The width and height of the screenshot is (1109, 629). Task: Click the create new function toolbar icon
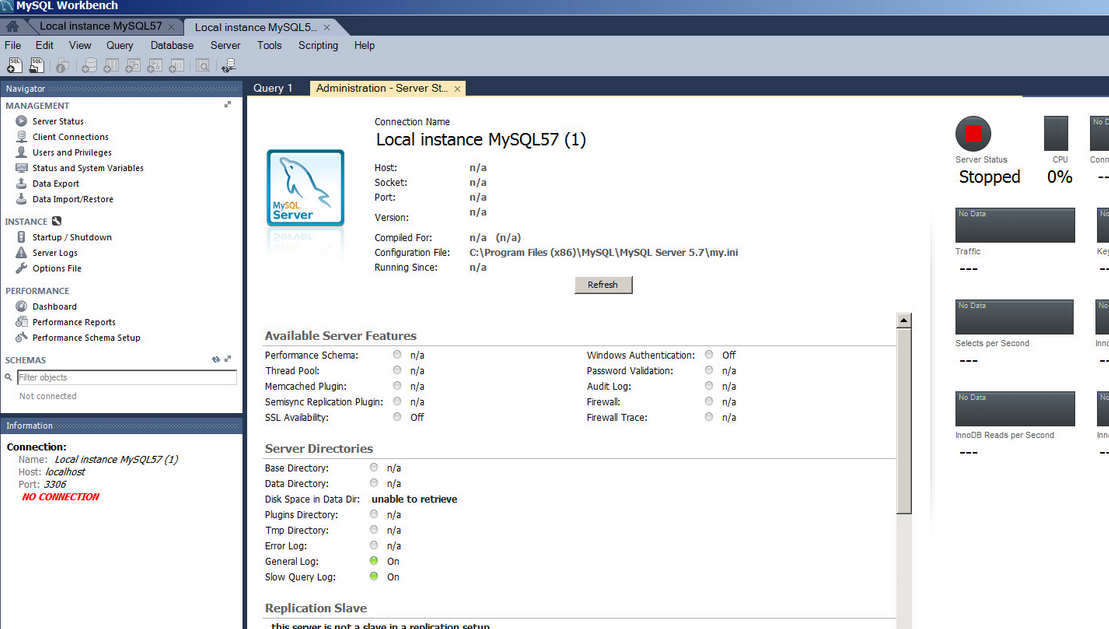(x=177, y=66)
